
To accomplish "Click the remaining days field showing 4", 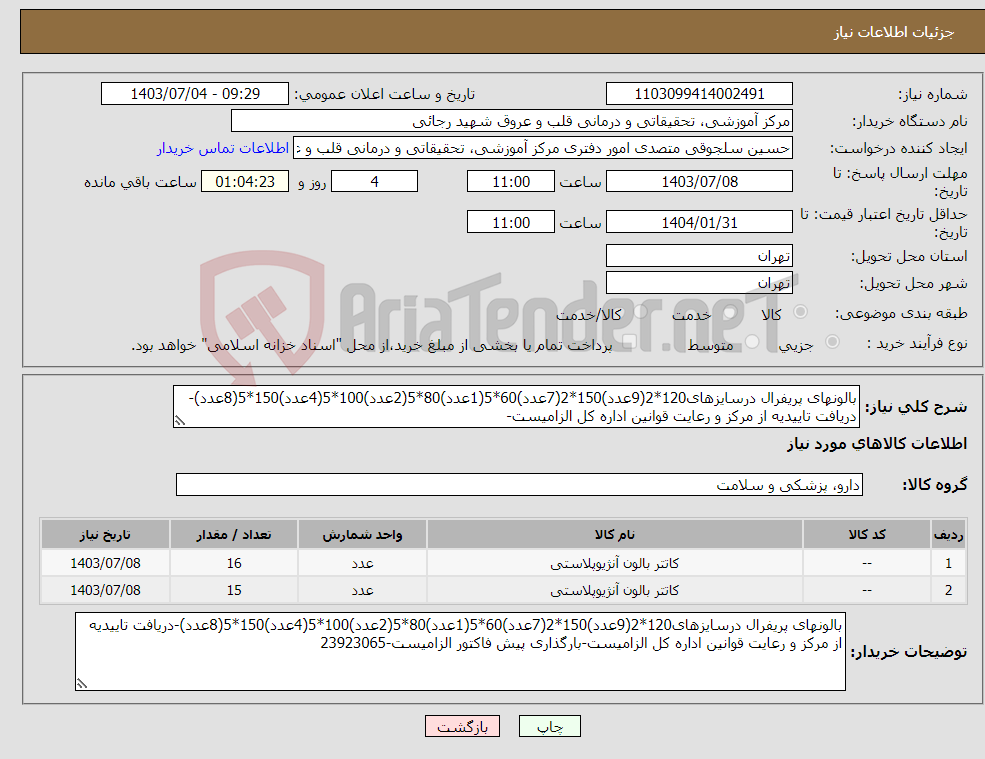I will pyautogui.click(x=374, y=182).
